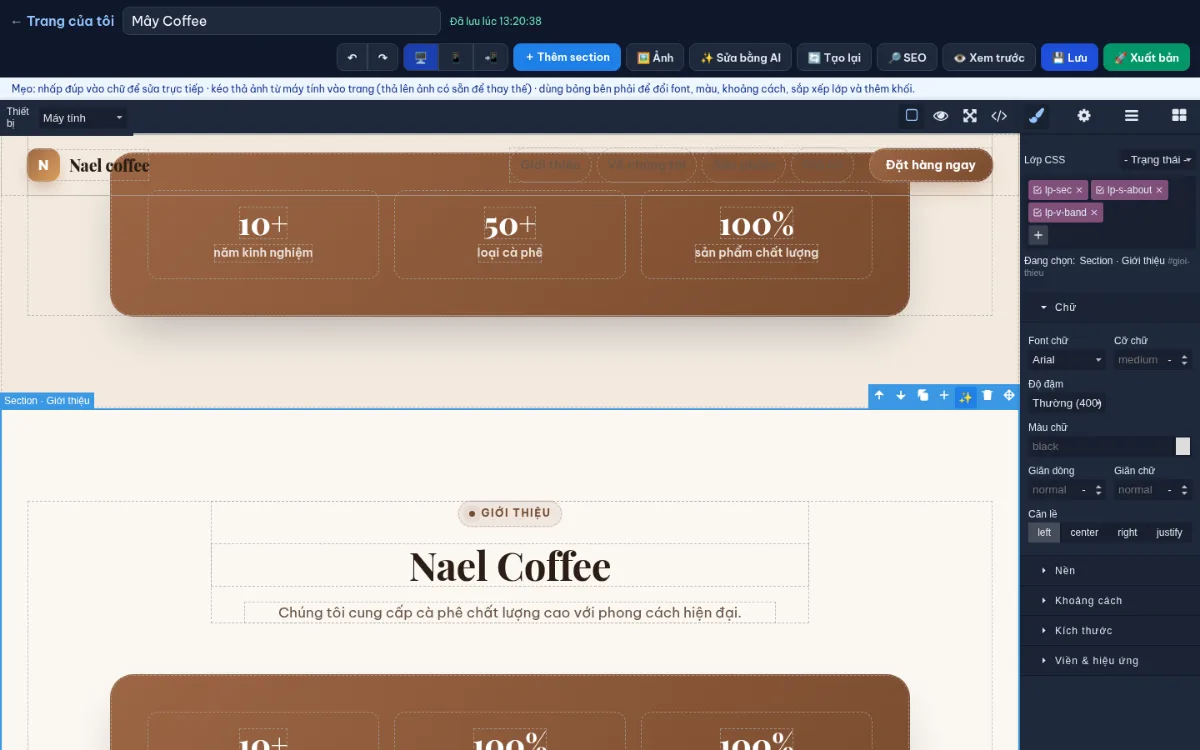Image resolution: width=1200 pixels, height=750 pixels.
Task: Collapse the Chữ section
Action: 1110,307
